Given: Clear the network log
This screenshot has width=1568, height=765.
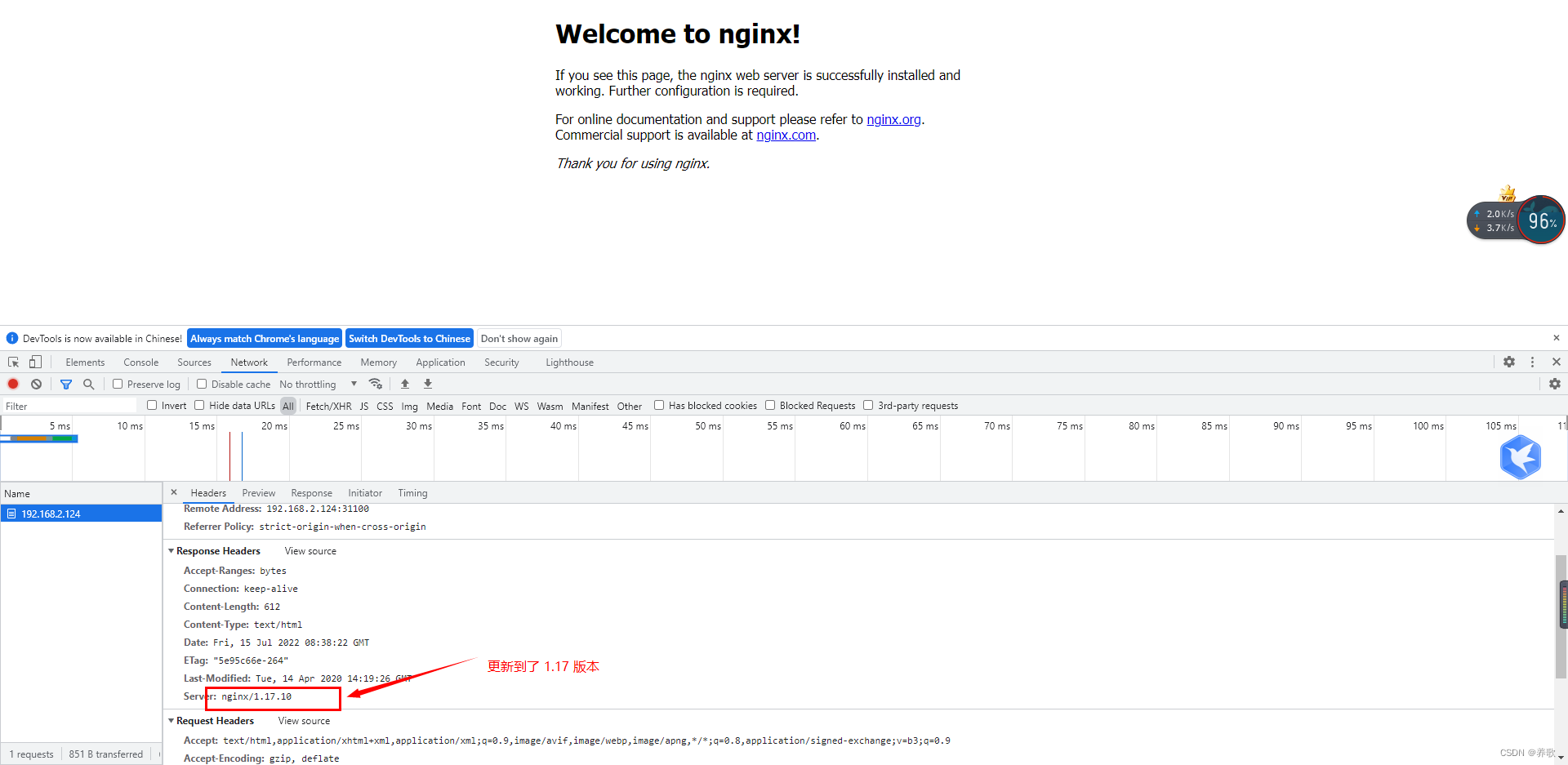Looking at the screenshot, I should tap(36, 384).
